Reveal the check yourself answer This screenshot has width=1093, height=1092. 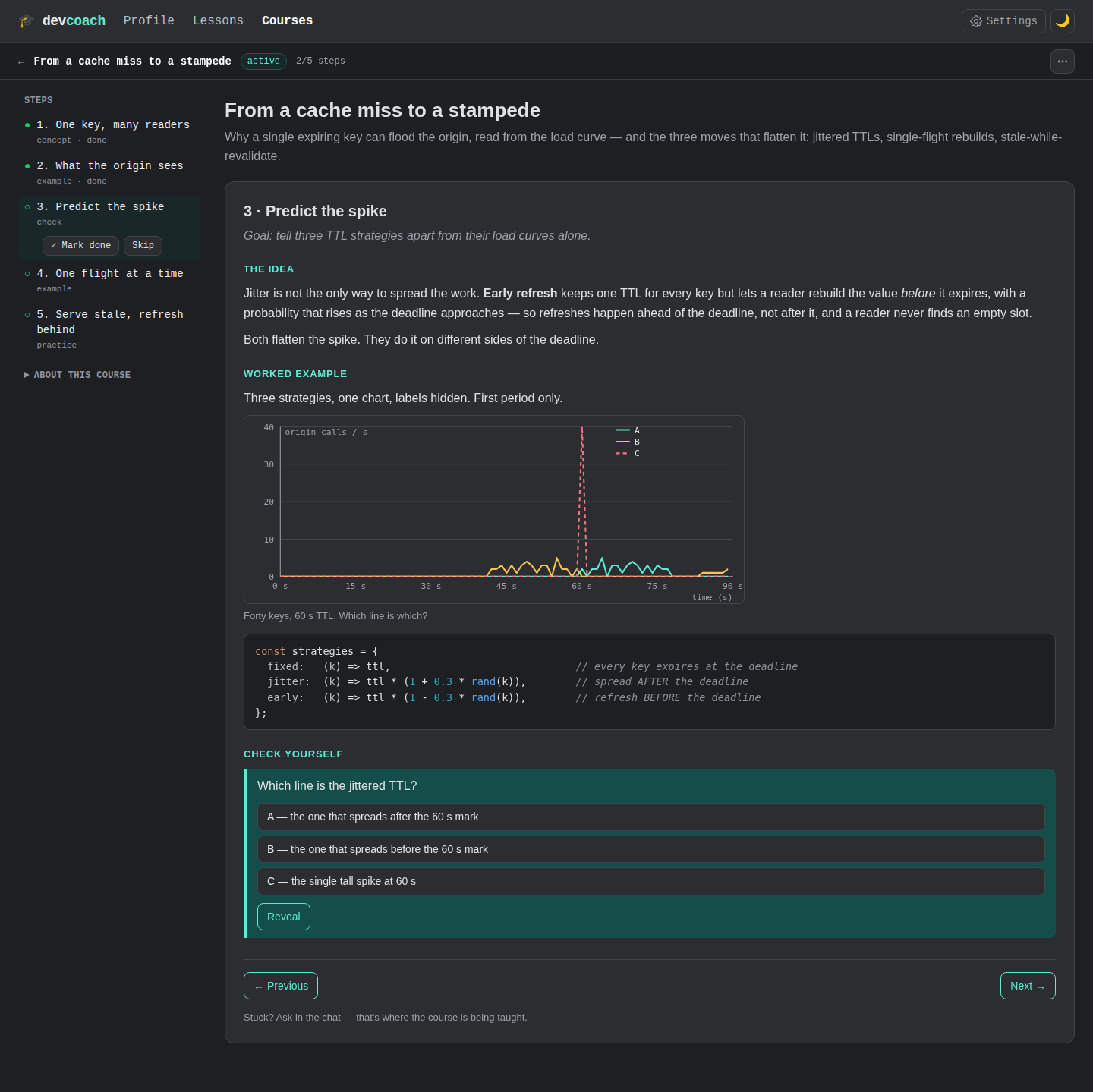(x=284, y=917)
